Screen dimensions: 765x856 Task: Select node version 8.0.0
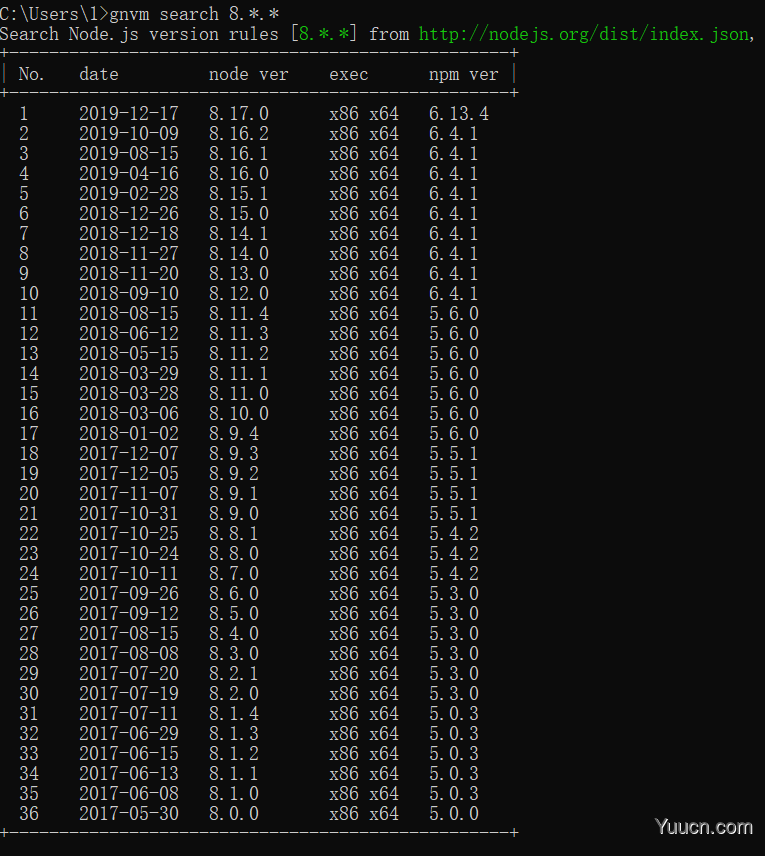(234, 814)
